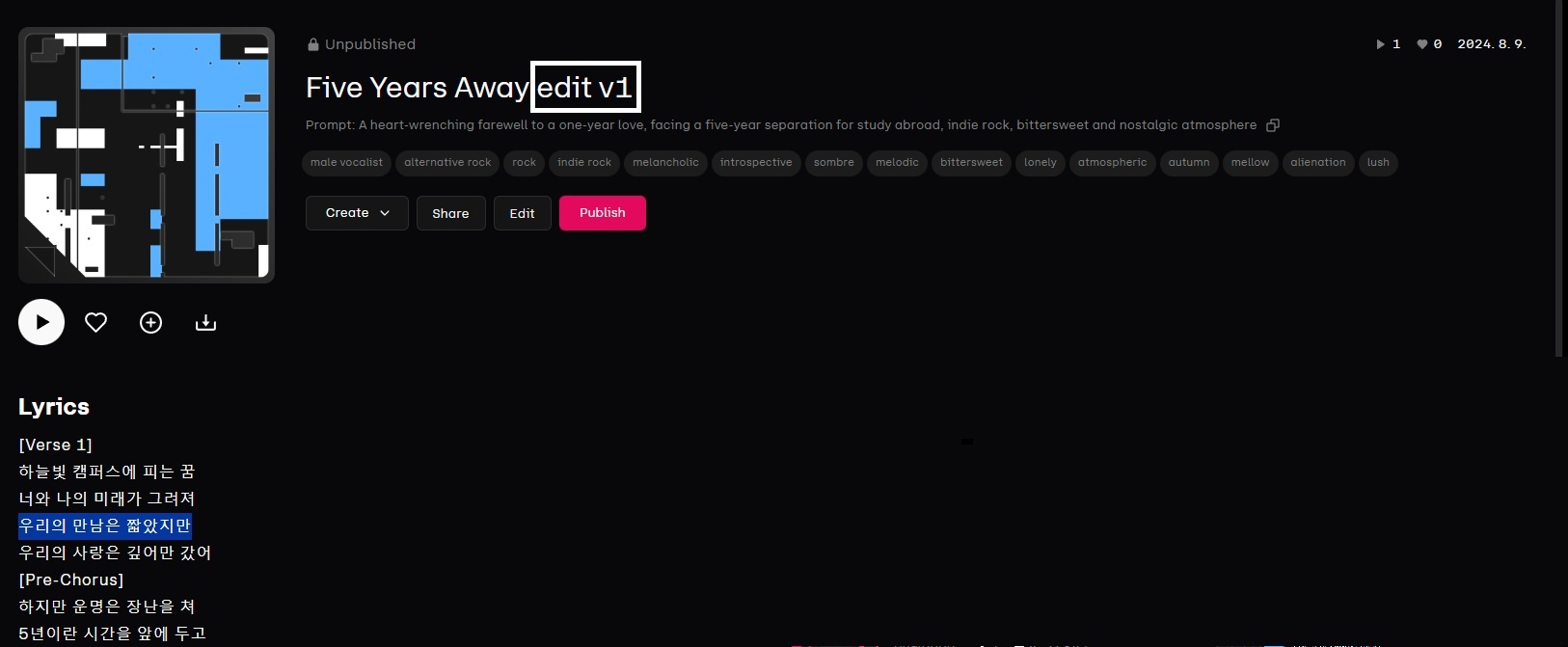Open the song cover art thumbnail
The width and height of the screenshot is (1568, 647).
pos(147,154)
